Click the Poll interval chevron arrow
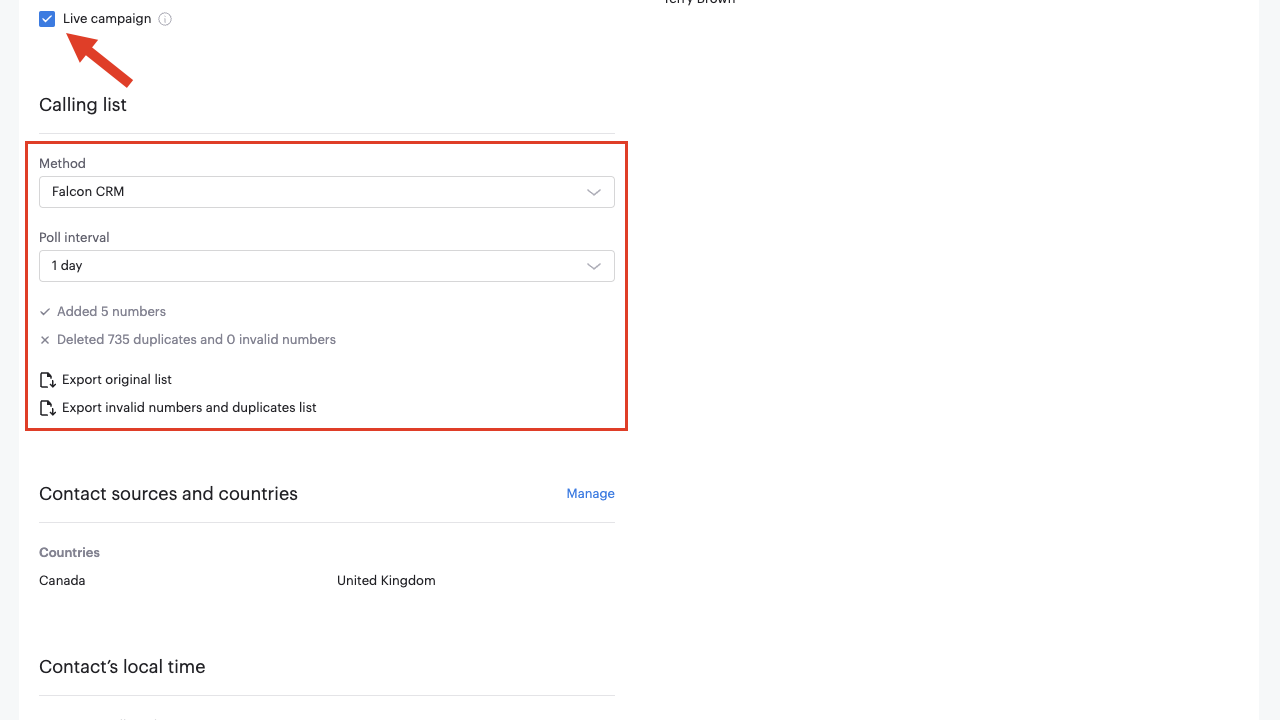This screenshot has width=1280, height=720. tap(594, 266)
